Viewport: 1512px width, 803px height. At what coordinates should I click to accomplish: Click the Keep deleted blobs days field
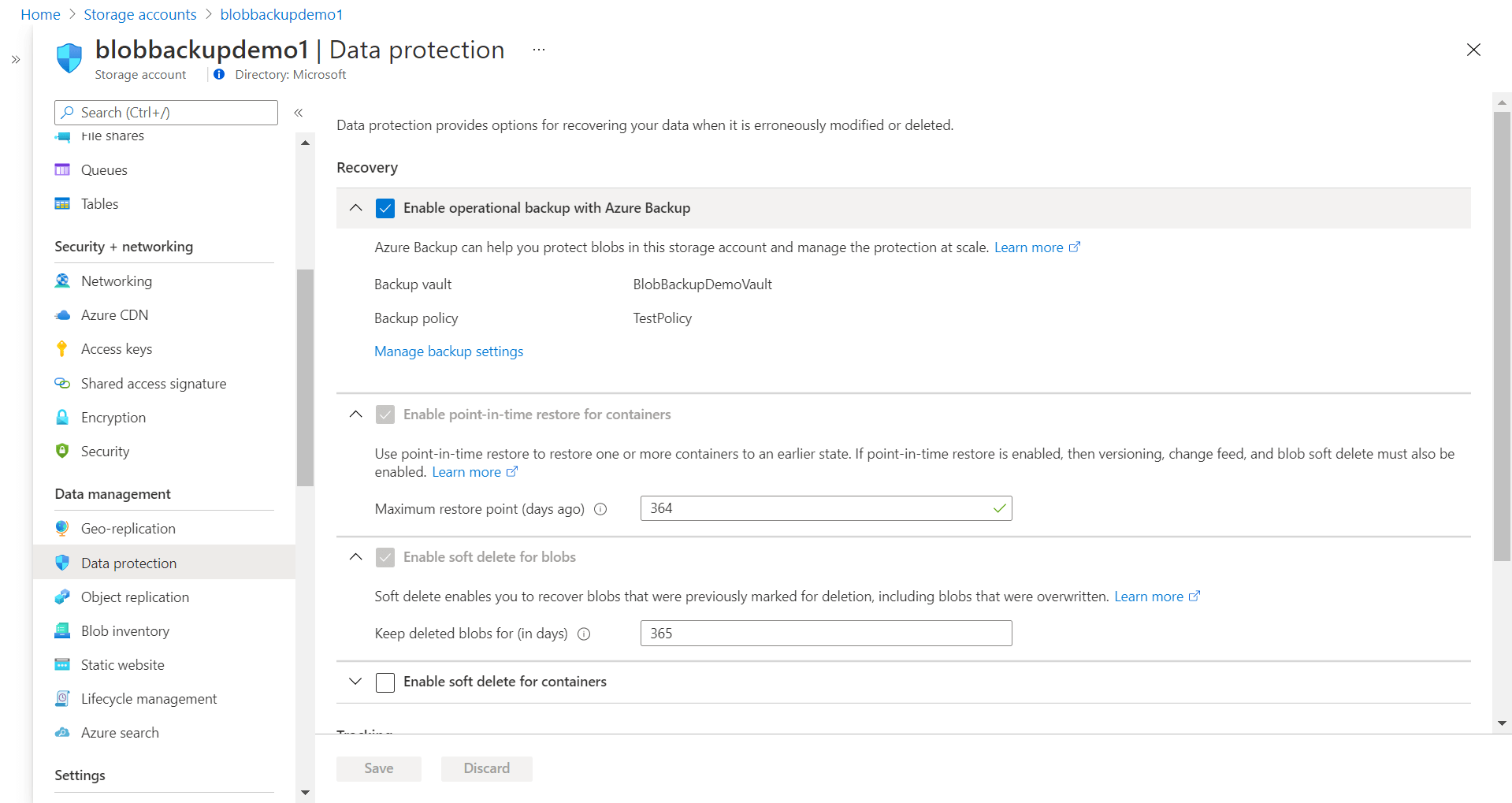pyautogui.click(x=826, y=634)
